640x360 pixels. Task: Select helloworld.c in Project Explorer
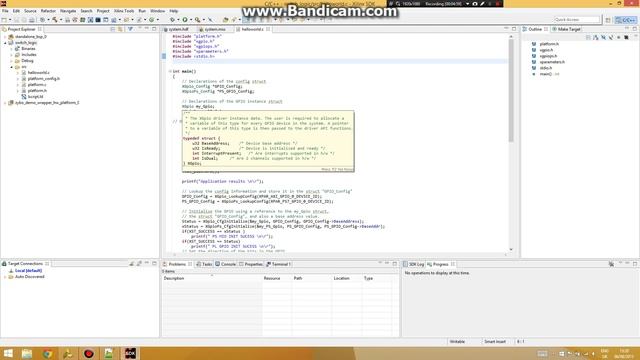38,73
